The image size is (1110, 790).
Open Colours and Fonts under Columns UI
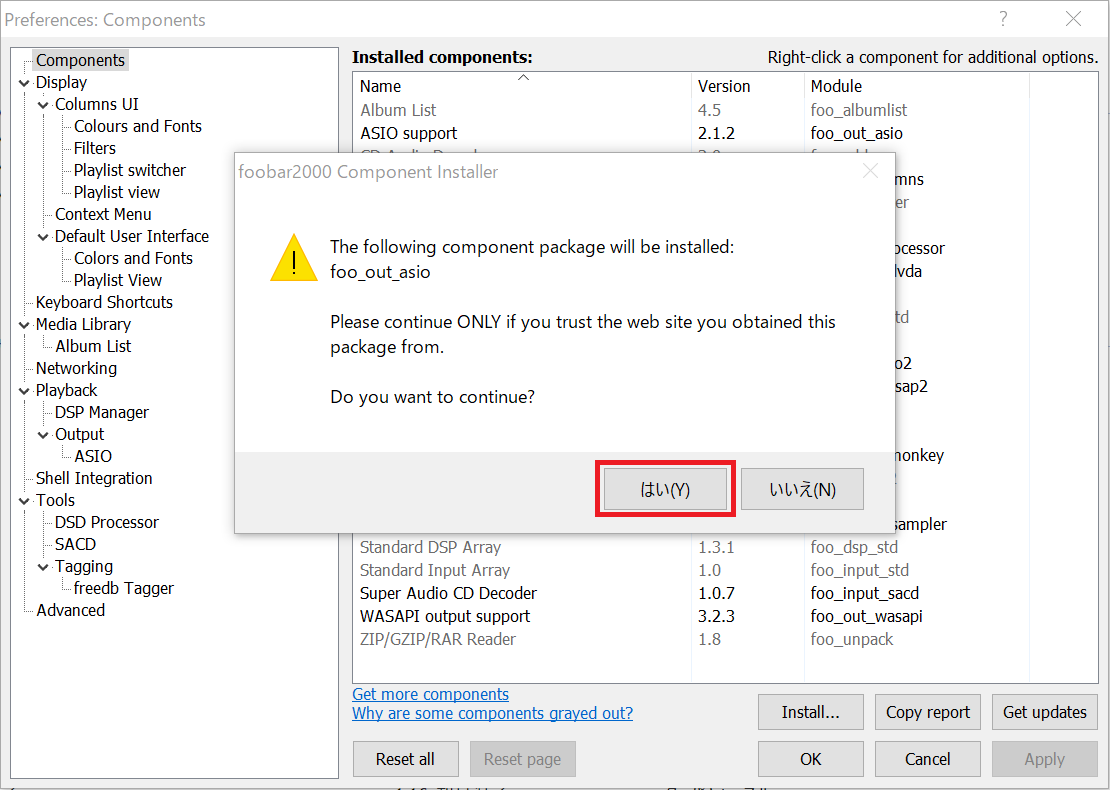point(138,126)
